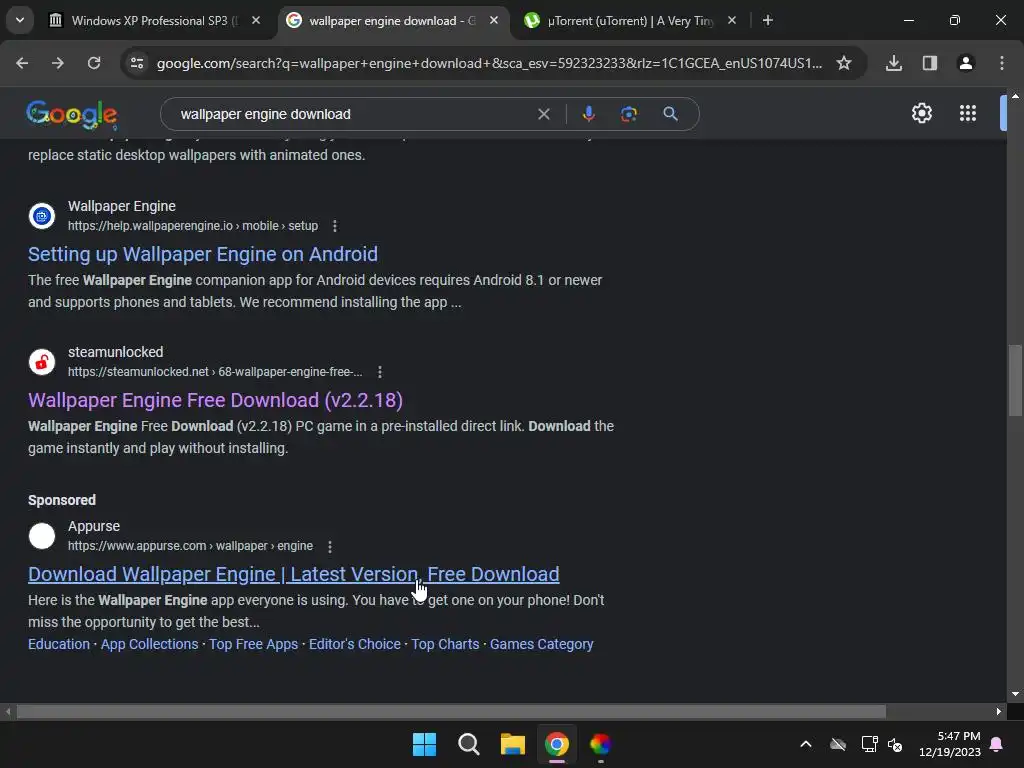
Task: Click the muted volume tray icon
Action: pos(895,744)
